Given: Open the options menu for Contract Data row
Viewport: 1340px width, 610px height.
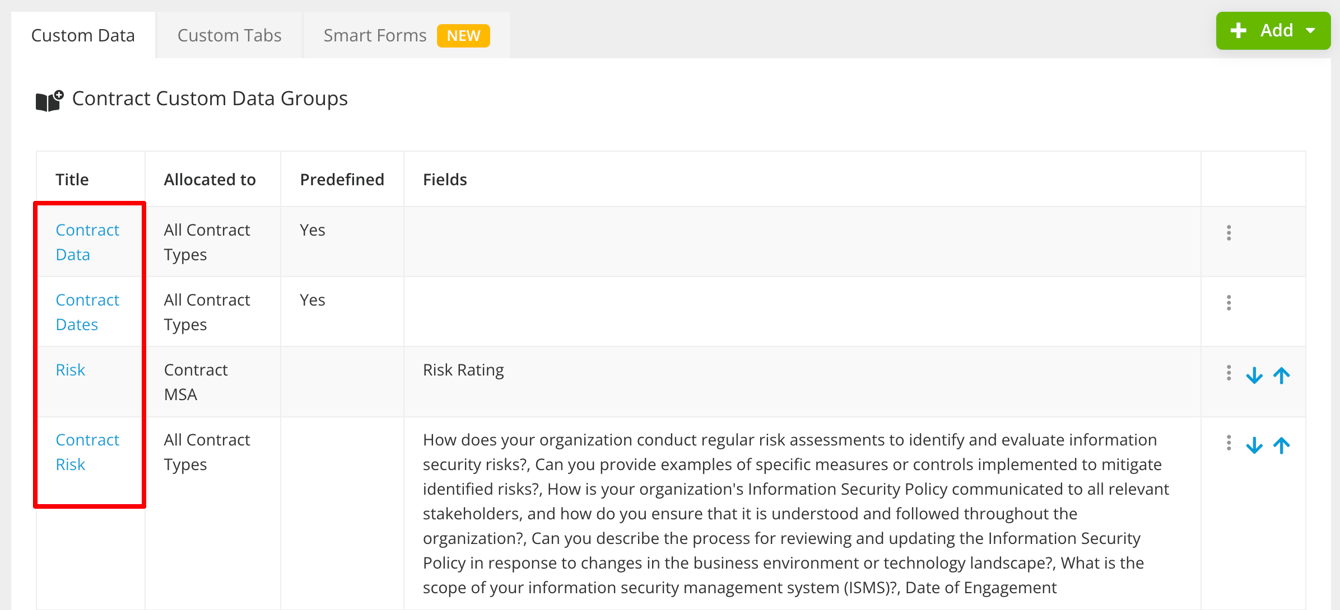Looking at the screenshot, I should [x=1228, y=233].
